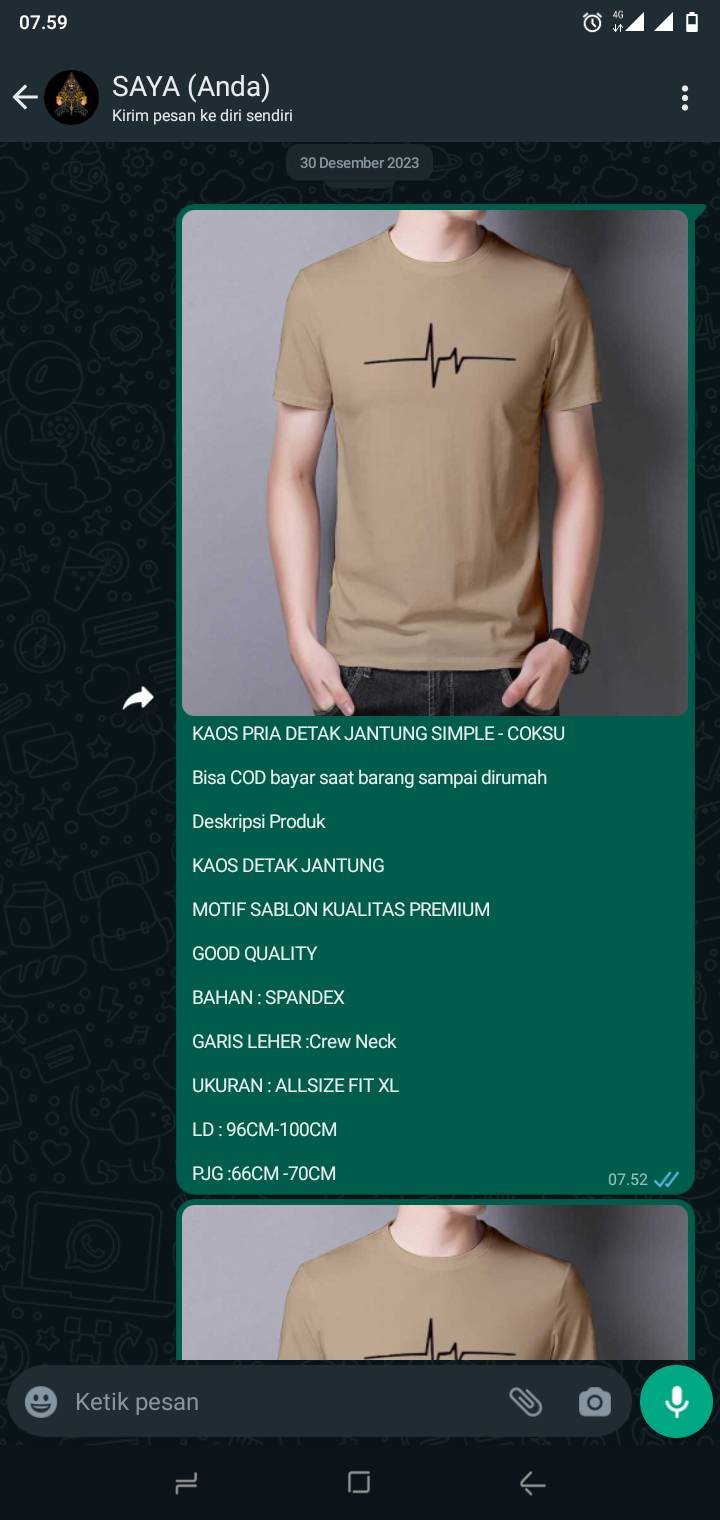Tap the forward arrow beside the message

point(138,698)
